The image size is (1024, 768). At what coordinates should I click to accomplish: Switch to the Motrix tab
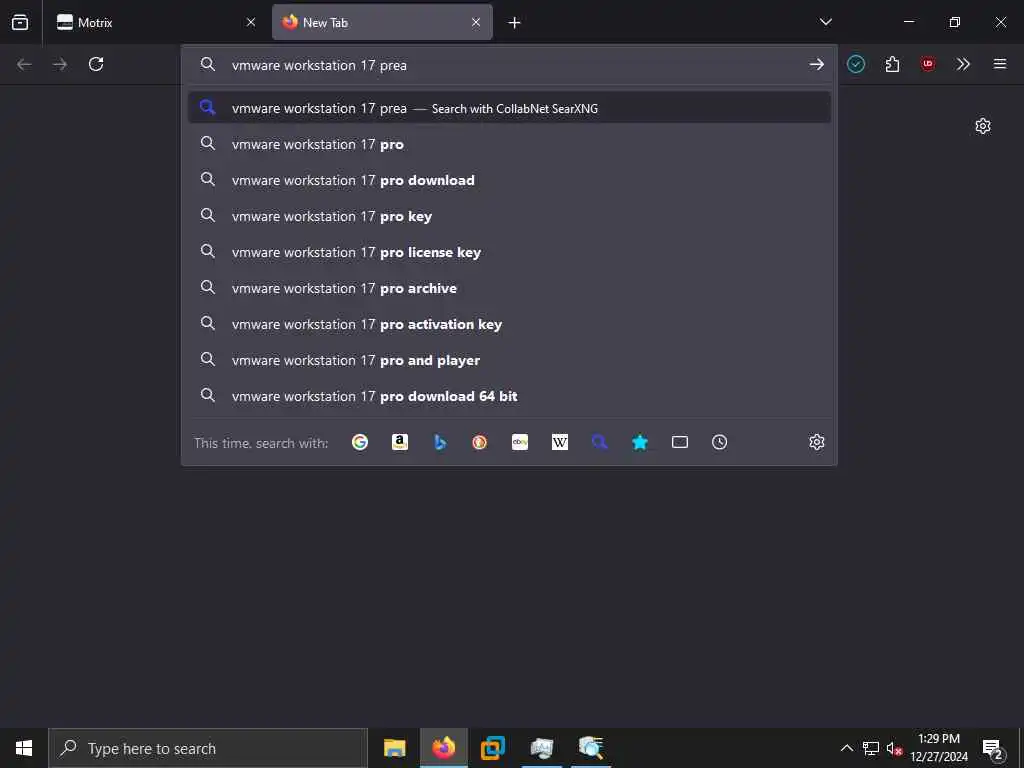157,22
